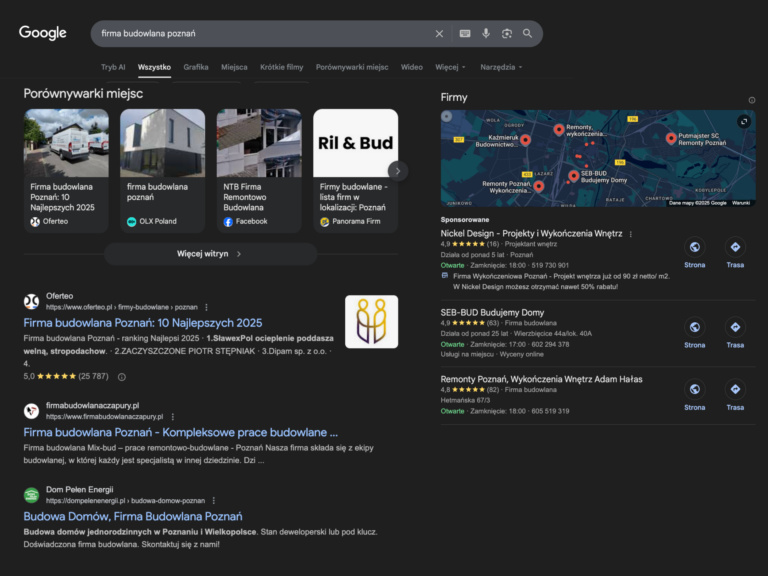This screenshot has width=768, height=576.
Task: Open Budowa Domów, Firma Budowlana Poznań result
Action: [x=132, y=516]
